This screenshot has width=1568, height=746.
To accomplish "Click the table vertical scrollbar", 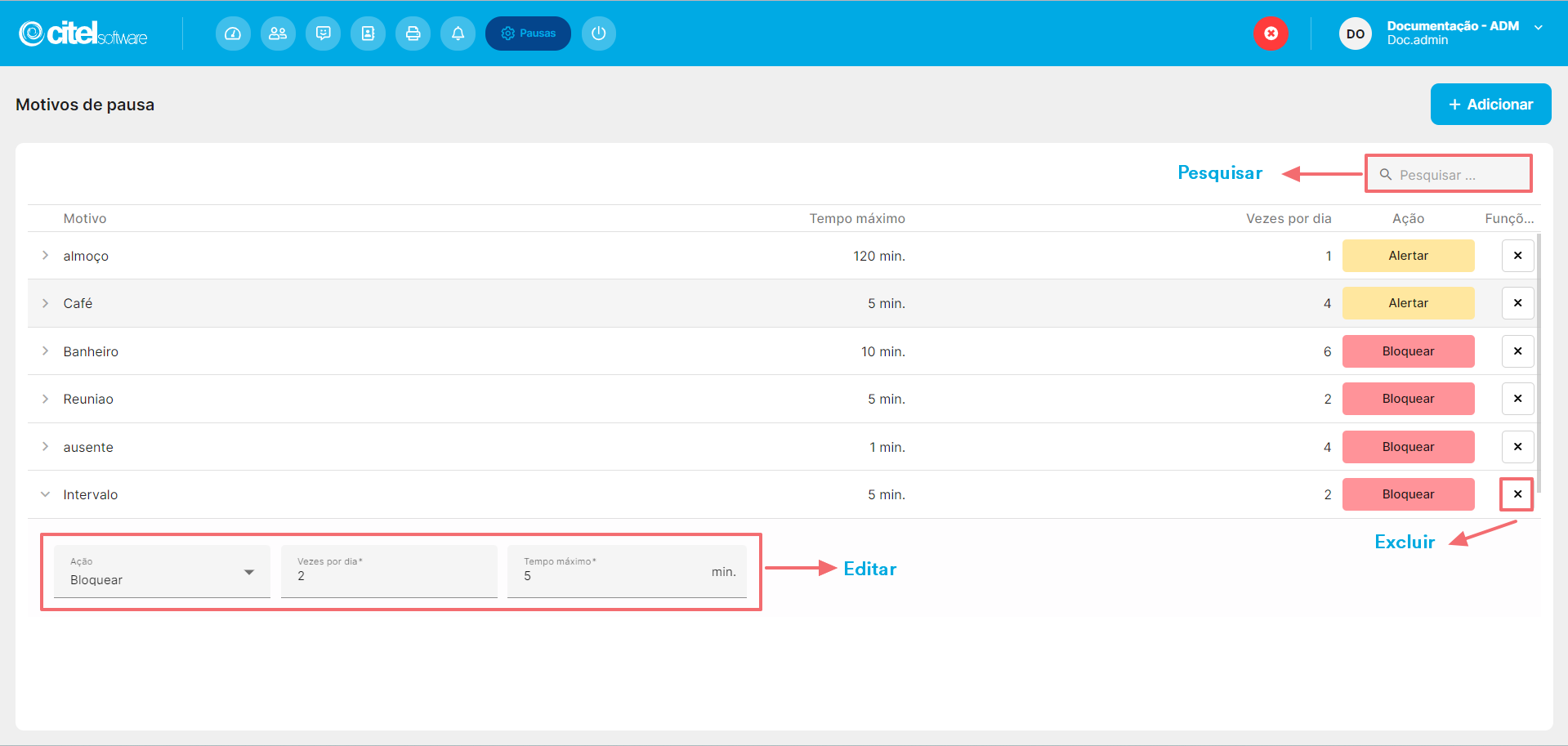I will pos(1539,363).
